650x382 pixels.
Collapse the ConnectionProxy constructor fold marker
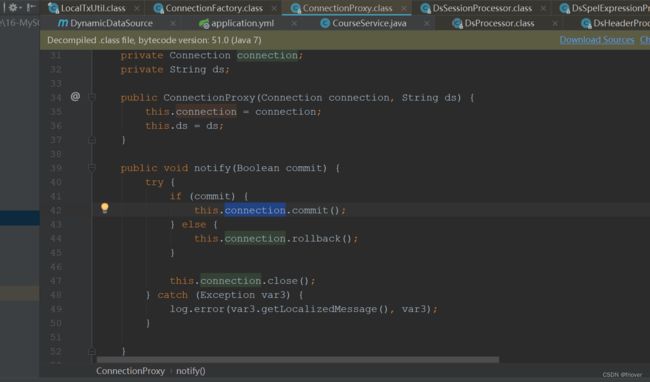(x=92, y=97)
